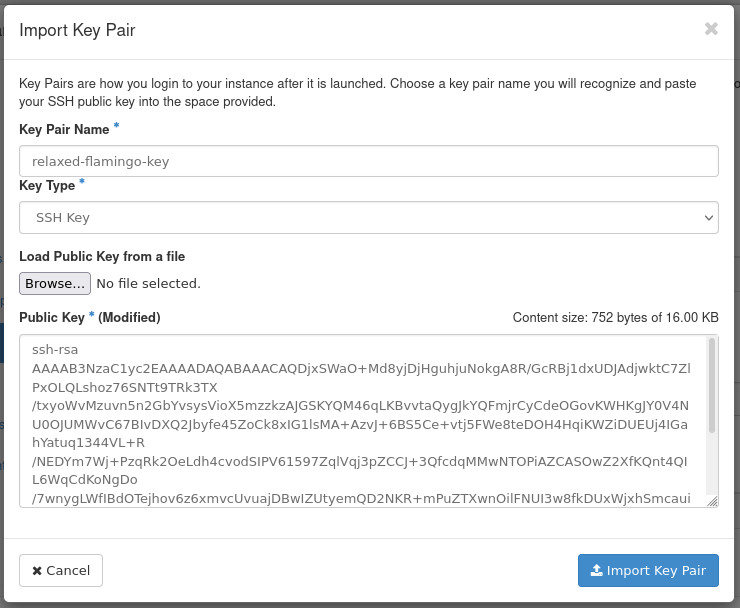Screen dimensions: 740x608
Task: Click the "Import Key Pair" dialog title
Action: click(x=77, y=30)
